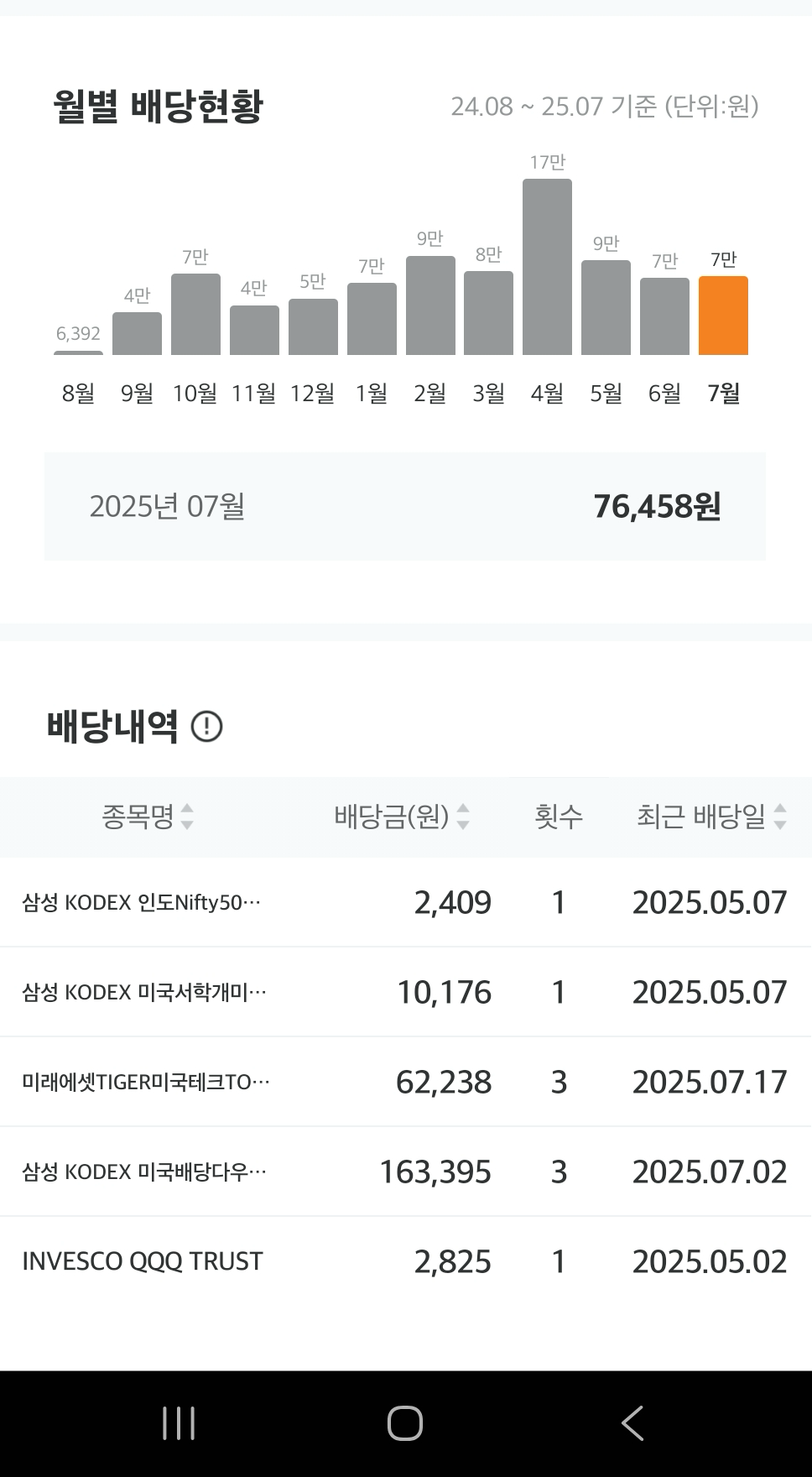The image size is (812, 1477).
Task: Tap the 10월 month label
Action: [195, 393]
